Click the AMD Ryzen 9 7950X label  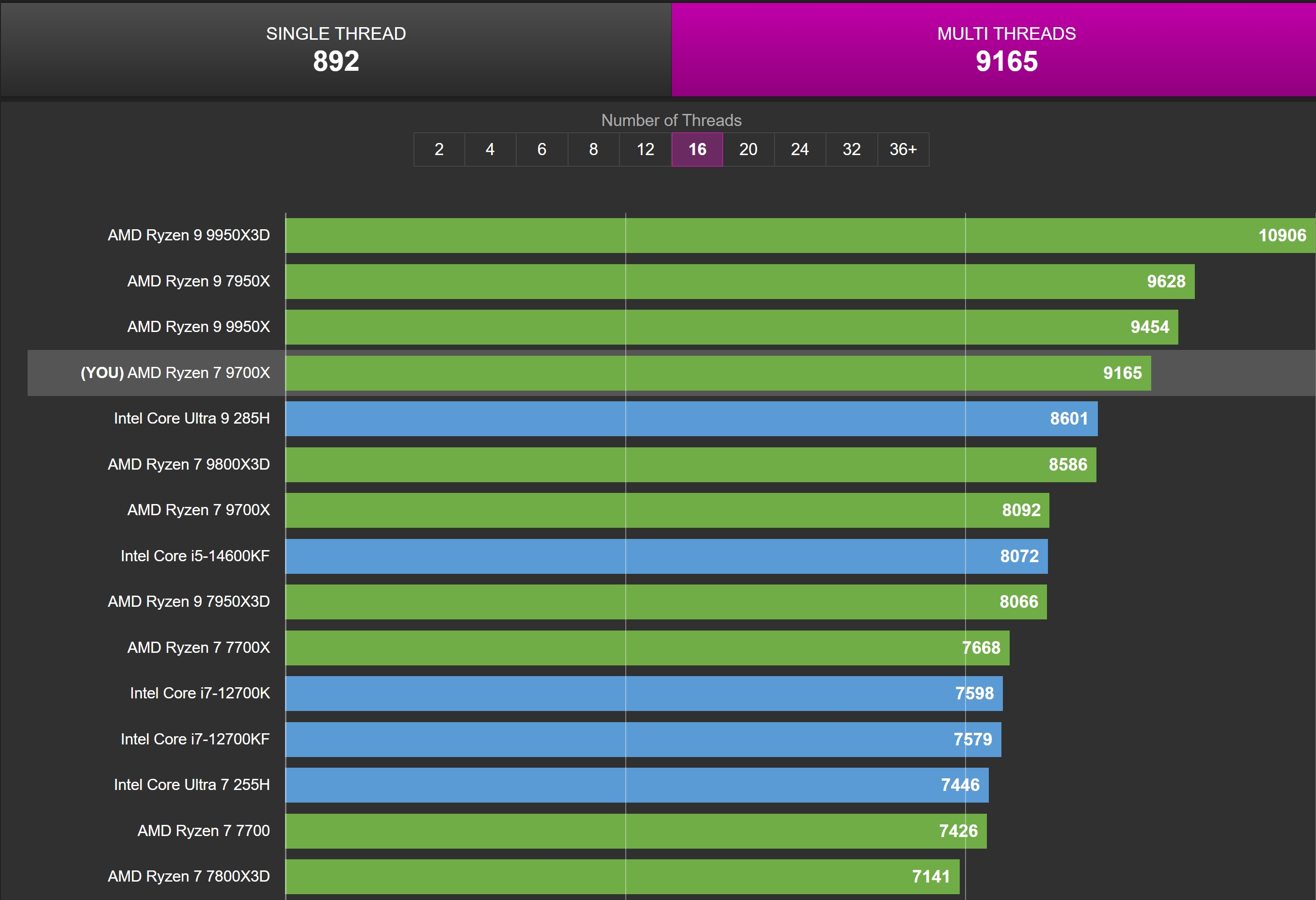tap(198, 281)
